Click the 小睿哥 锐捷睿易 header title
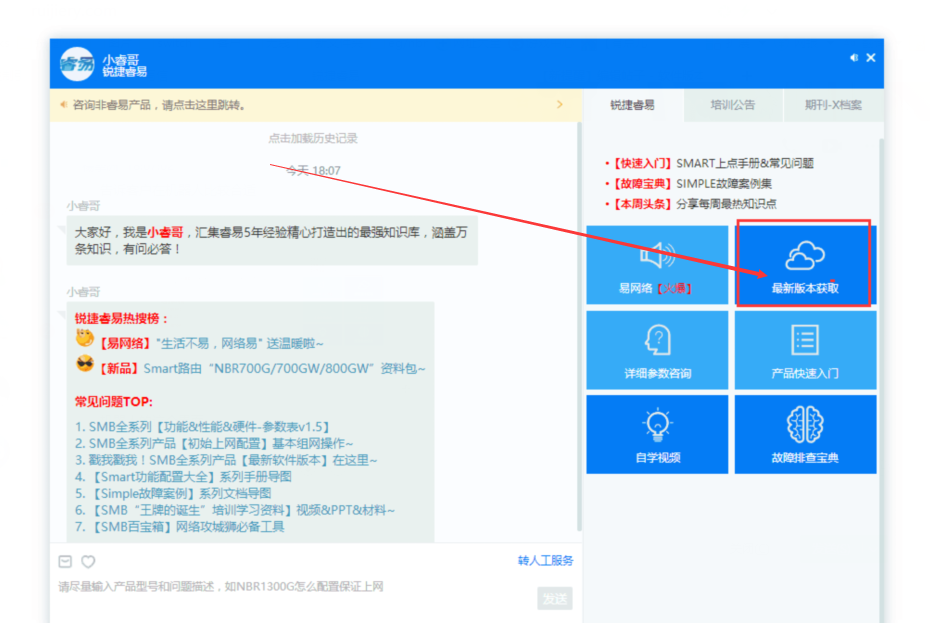 pyautogui.click(x=124, y=65)
